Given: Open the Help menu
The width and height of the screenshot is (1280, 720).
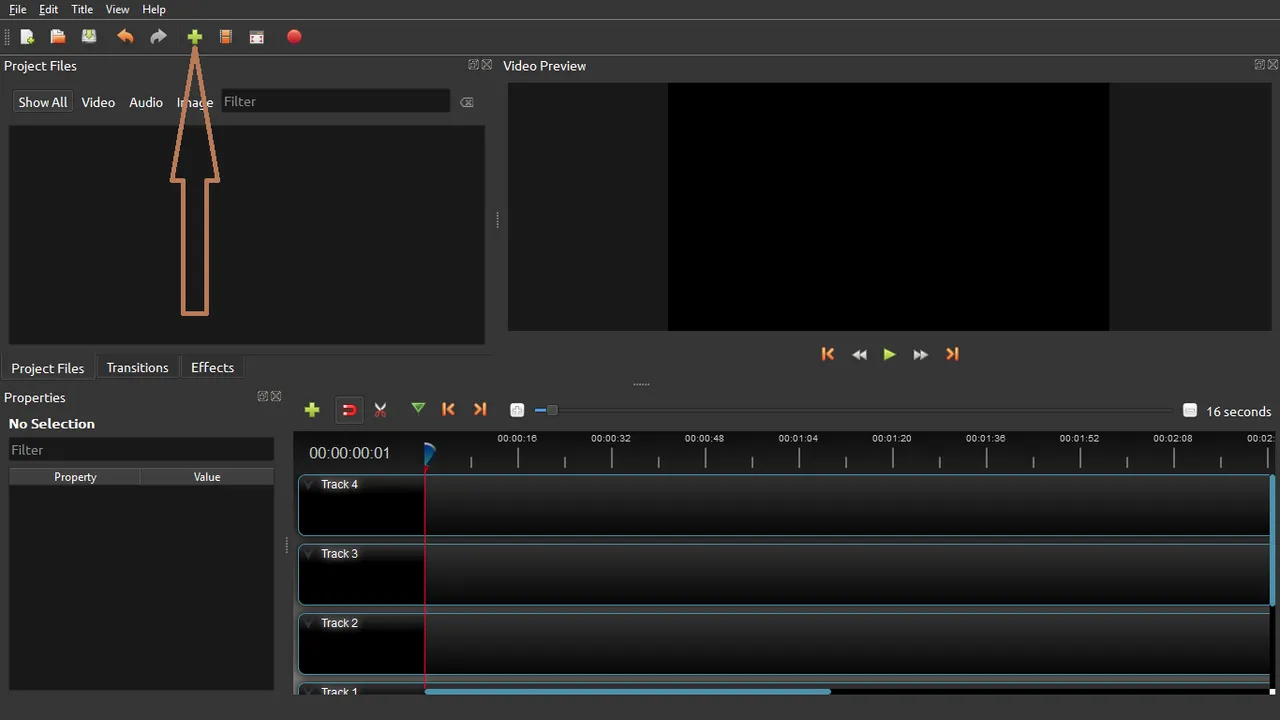Looking at the screenshot, I should [154, 9].
